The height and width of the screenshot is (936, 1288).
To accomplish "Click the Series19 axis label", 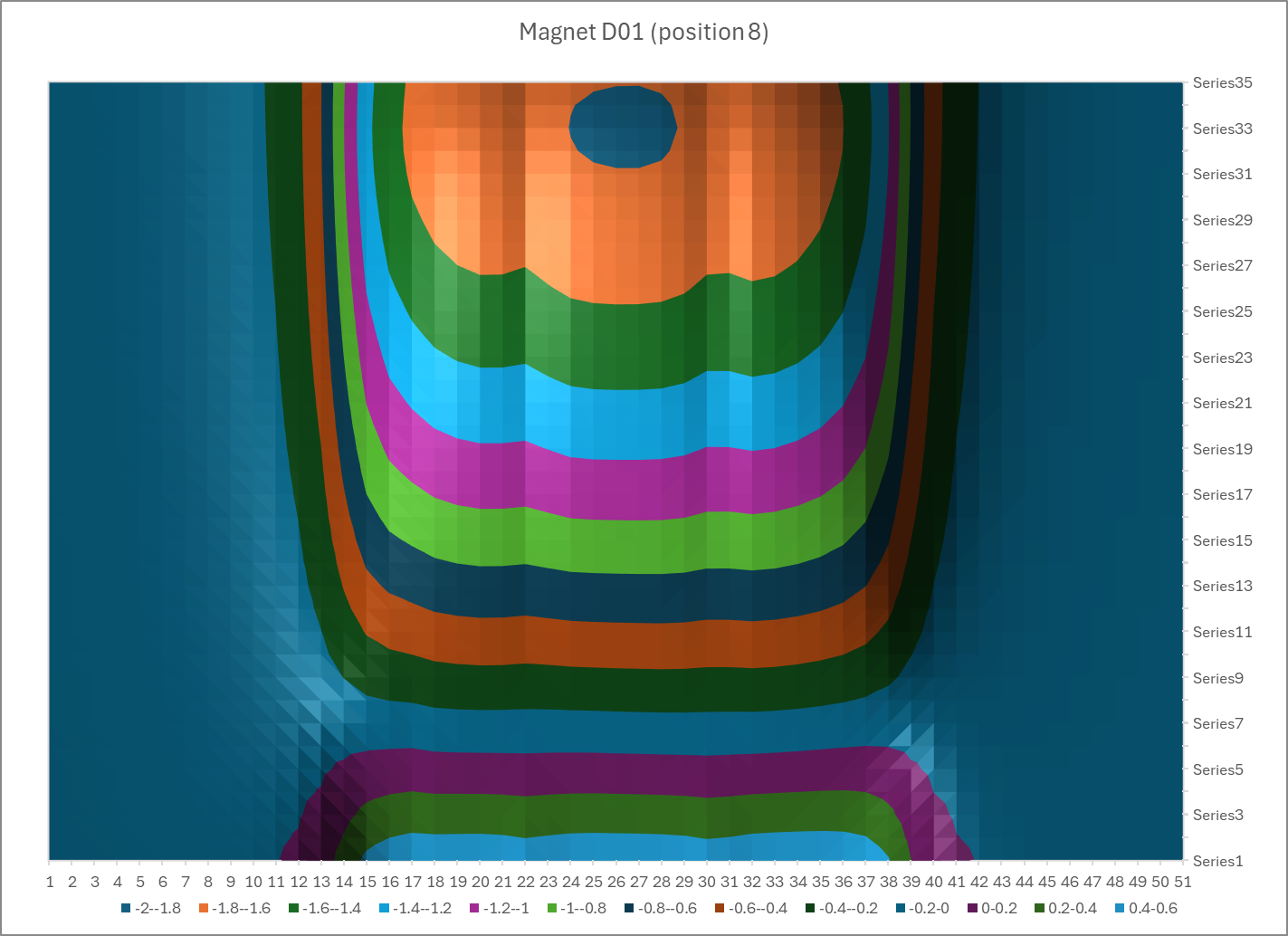I will point(1222,449).
